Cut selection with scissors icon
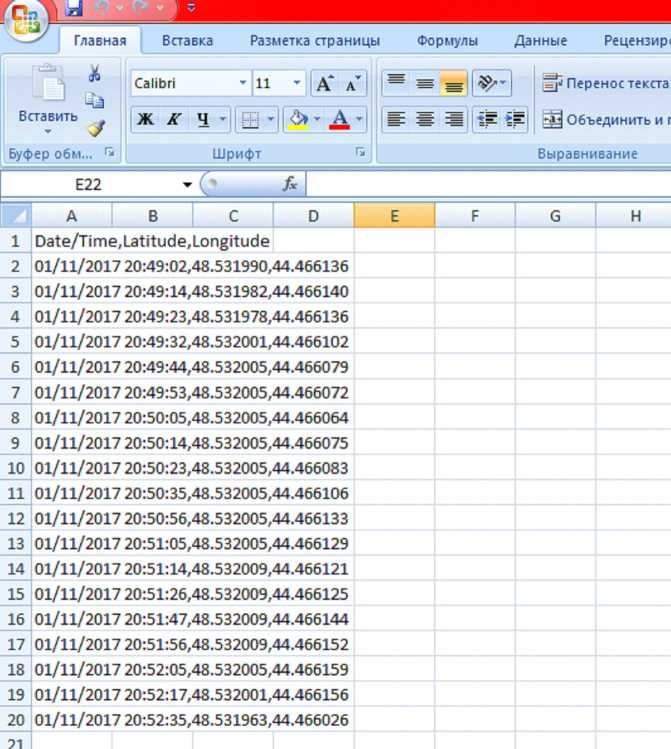Image resolution: width=671 pixels, height=749 pixels. (95, 73)
